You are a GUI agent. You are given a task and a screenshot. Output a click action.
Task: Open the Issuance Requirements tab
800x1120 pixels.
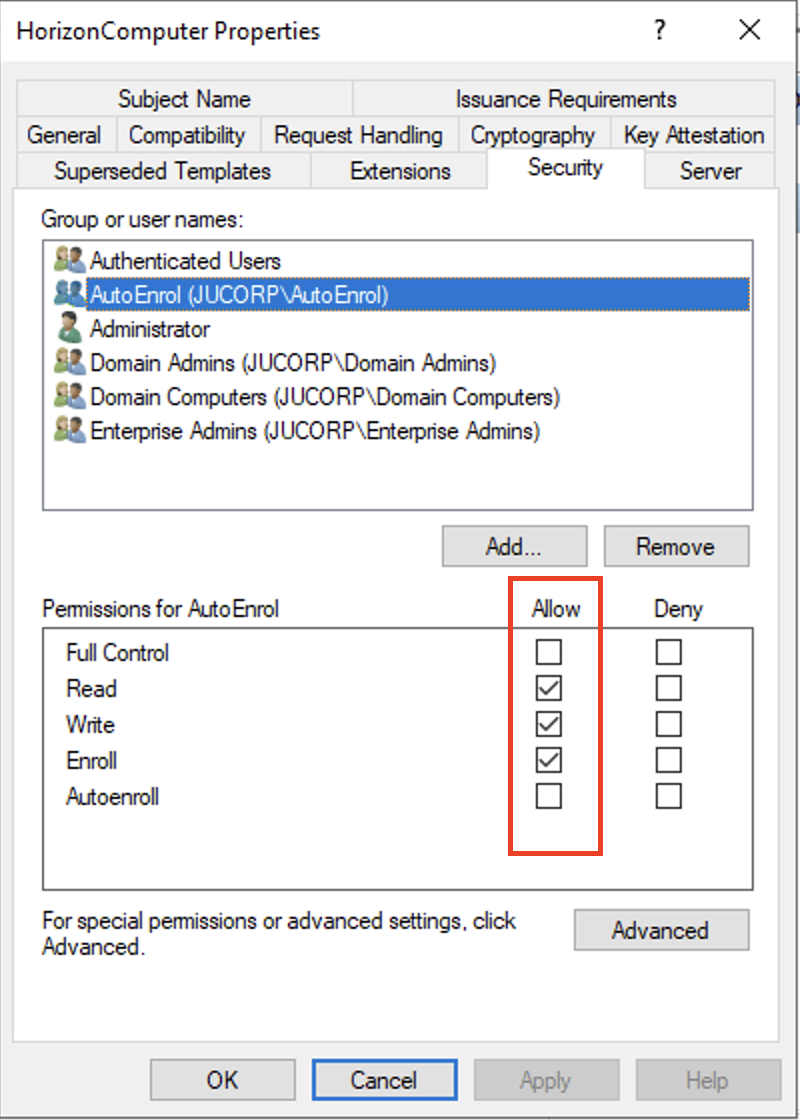565,99
